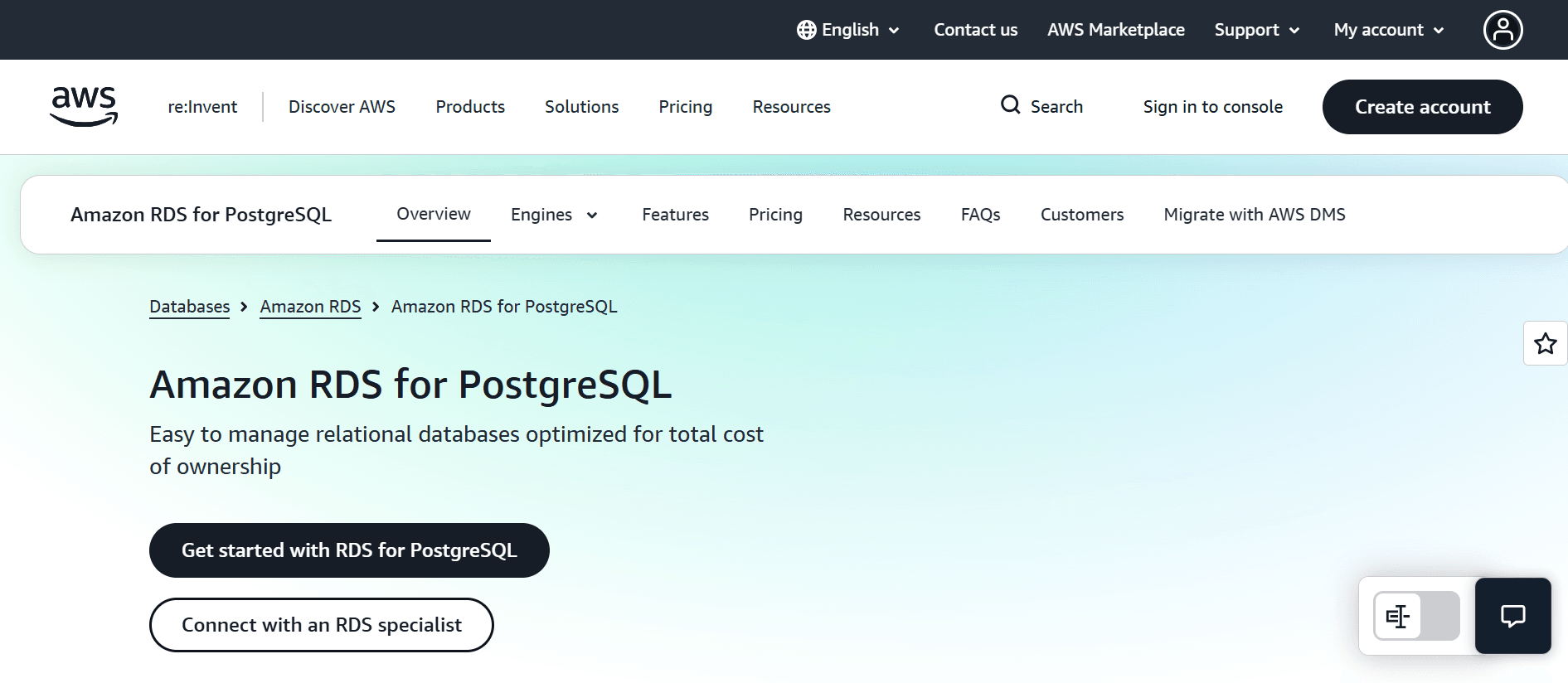The image size is (1568, 683).
Task: Open the chat assistant icon
Action: [1512, 616]
